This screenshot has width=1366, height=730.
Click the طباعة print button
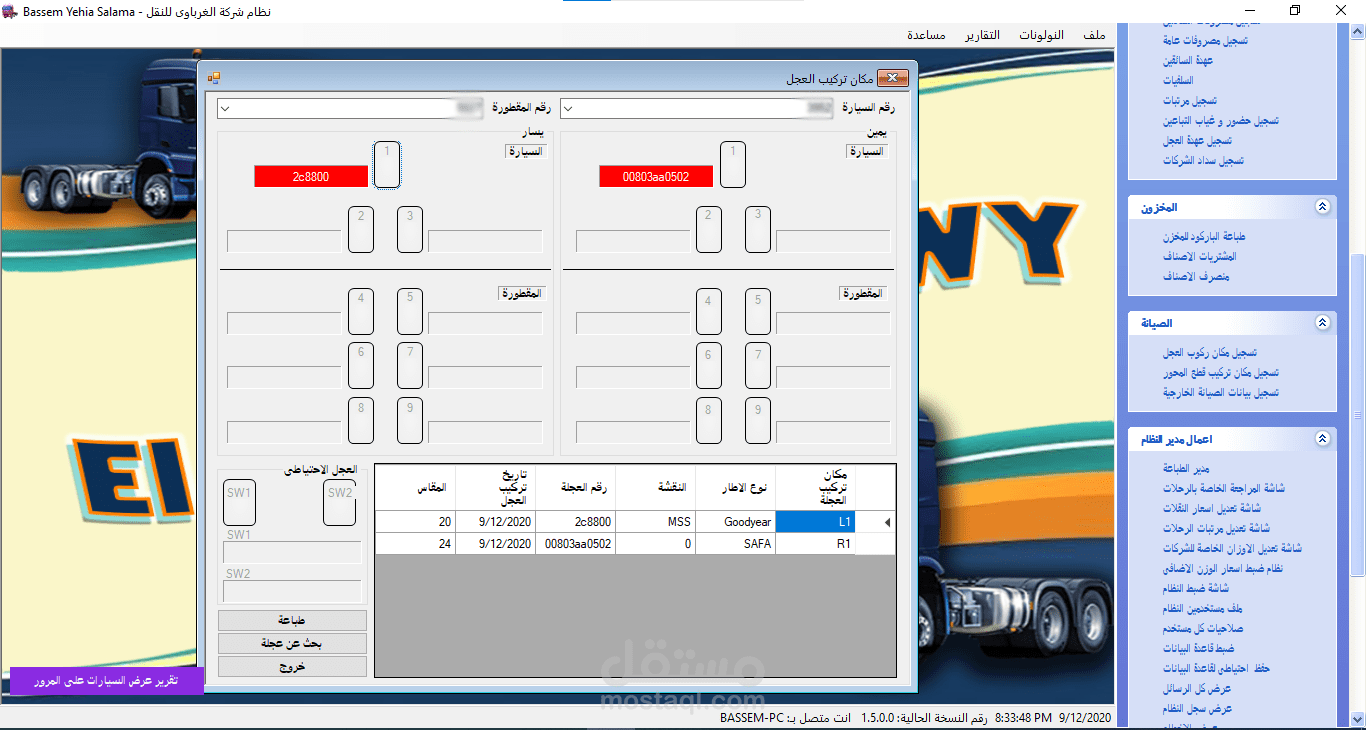(292, 621)
